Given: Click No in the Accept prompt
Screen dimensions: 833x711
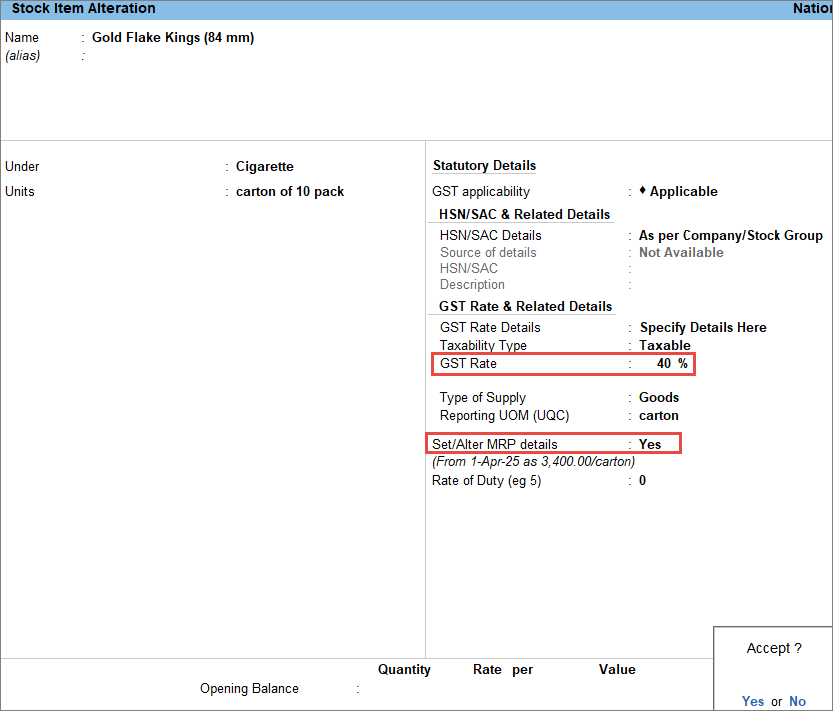Looking at the screenshot, I should point(797,701).
